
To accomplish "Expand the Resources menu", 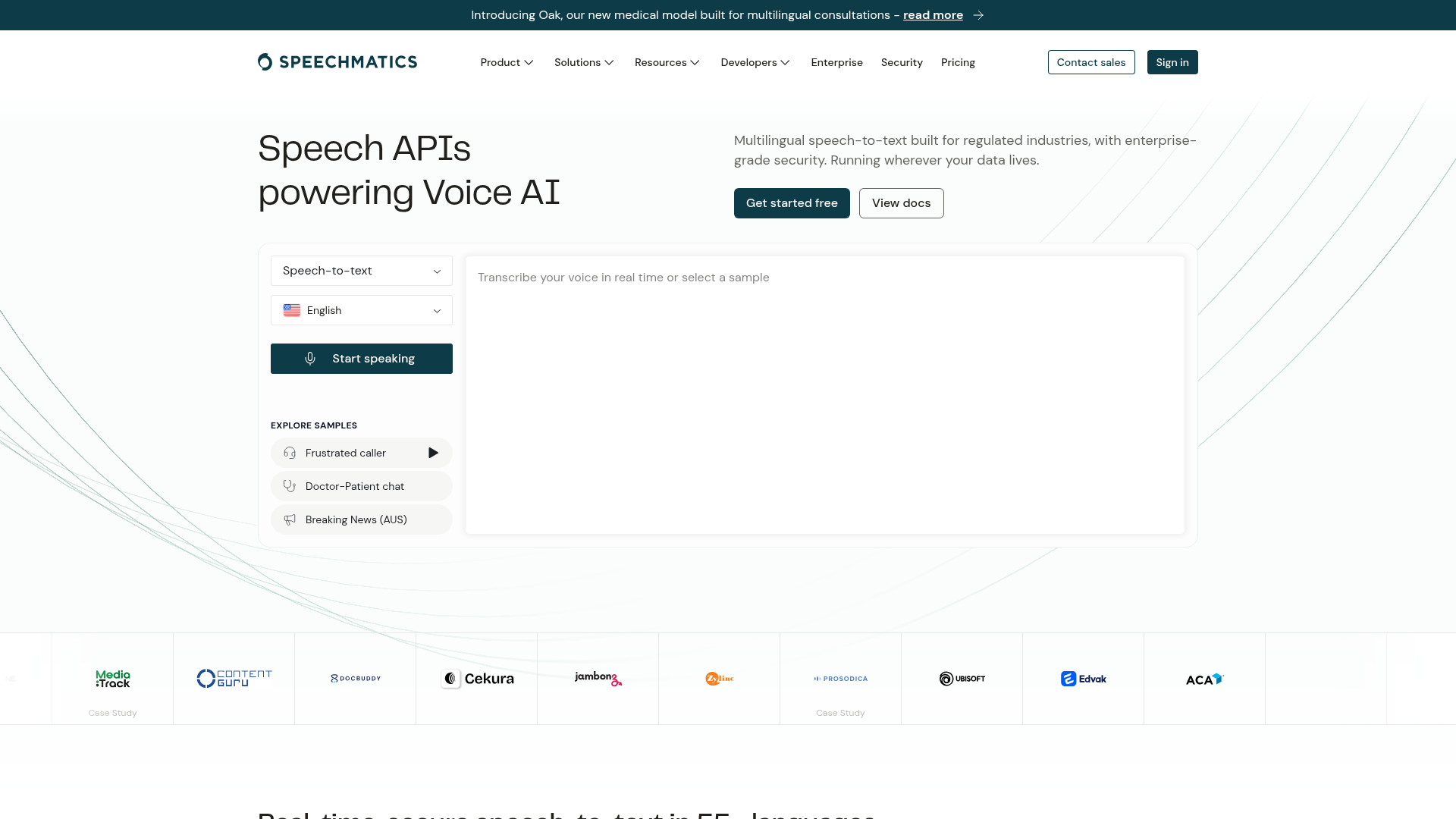I will coord(667,62).
